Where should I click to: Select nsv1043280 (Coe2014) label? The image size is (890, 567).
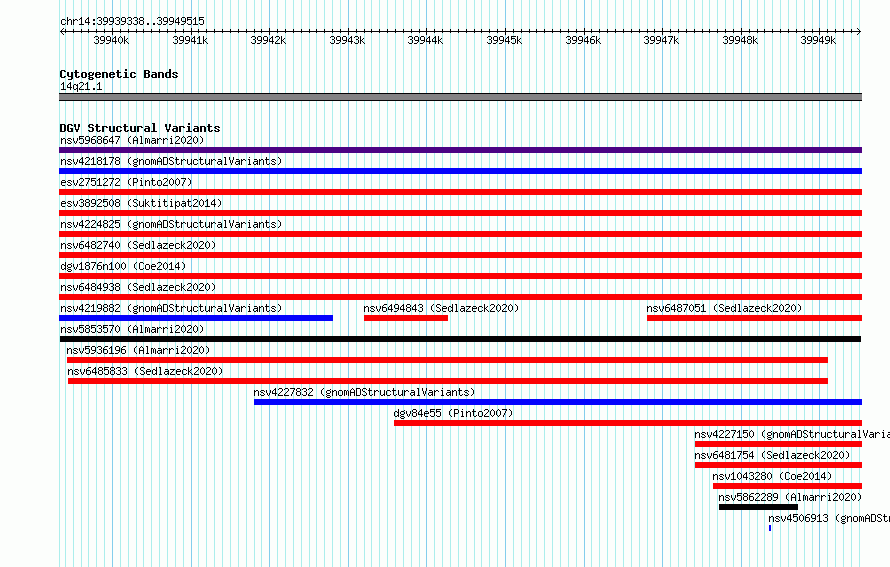772,476
